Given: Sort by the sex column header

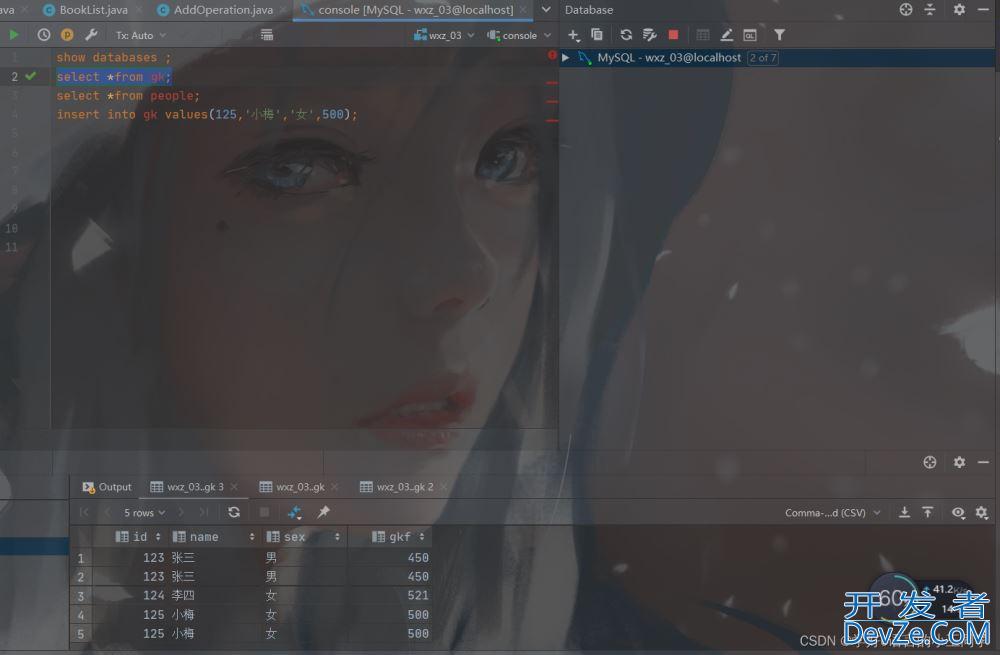Looking at the screenshot, I should click(304, 537).
